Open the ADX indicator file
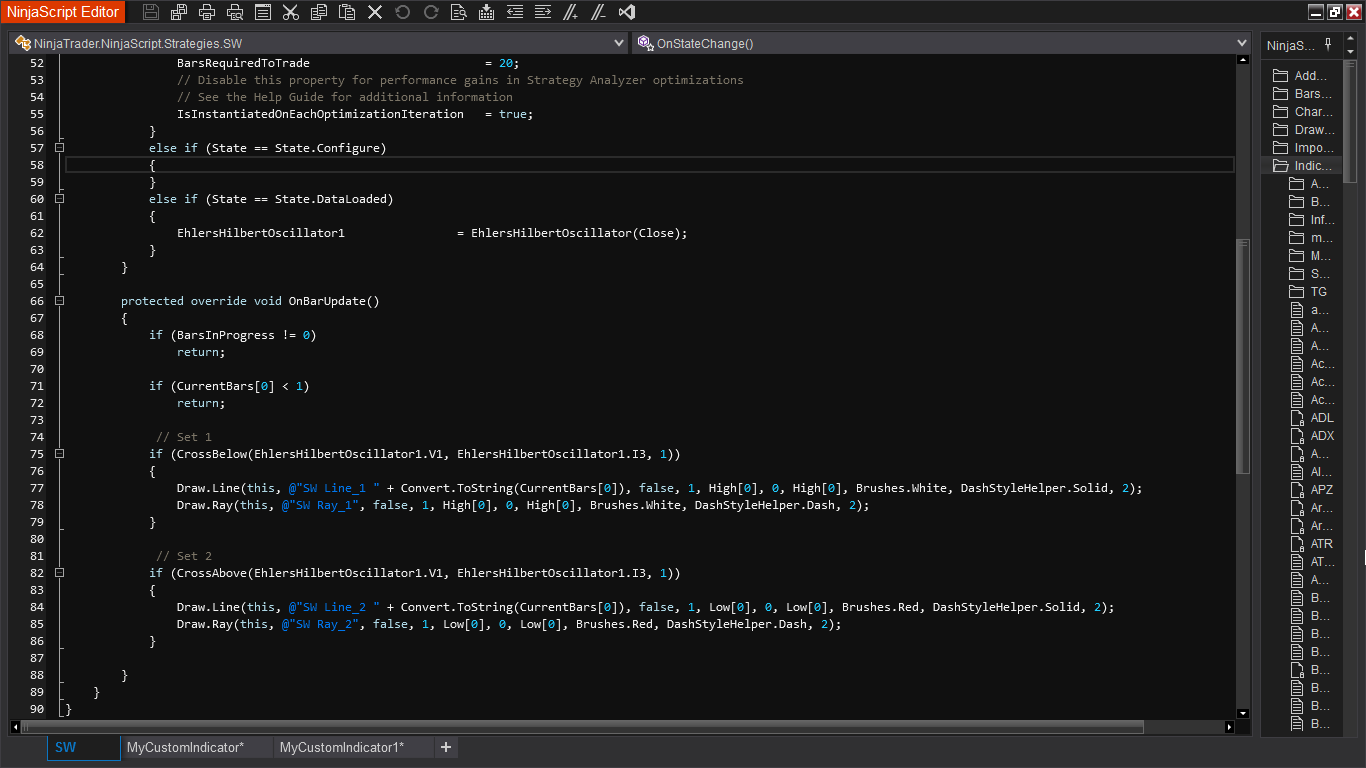The height and width of the screenshot is (768, 1366). [x=1322, y=436]
